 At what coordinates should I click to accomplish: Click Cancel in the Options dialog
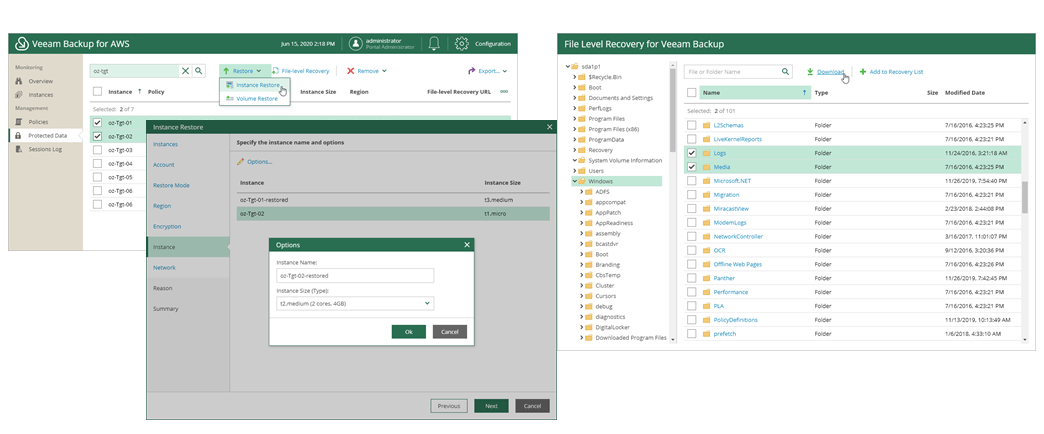click(x=450, y=331)
